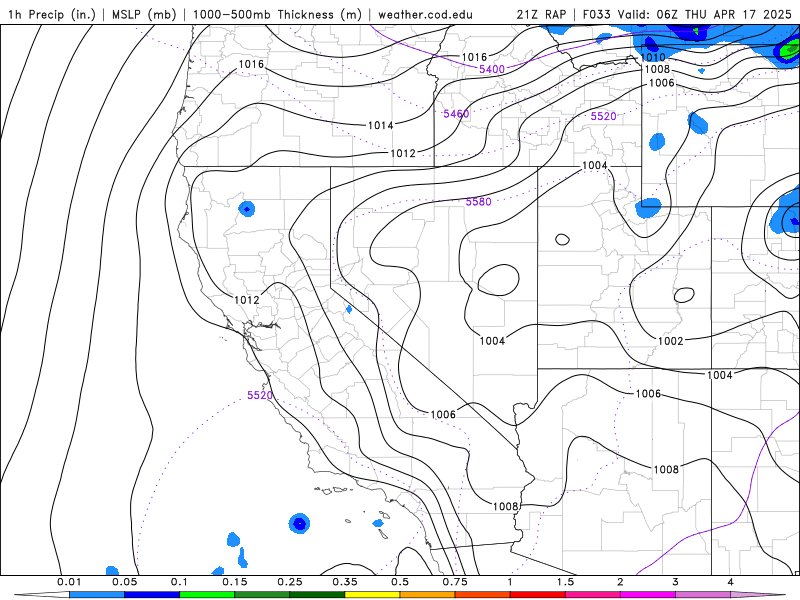Click the 1014 isobar label
Viewport: 800px width, 600px height.
(x=381, y=125)
